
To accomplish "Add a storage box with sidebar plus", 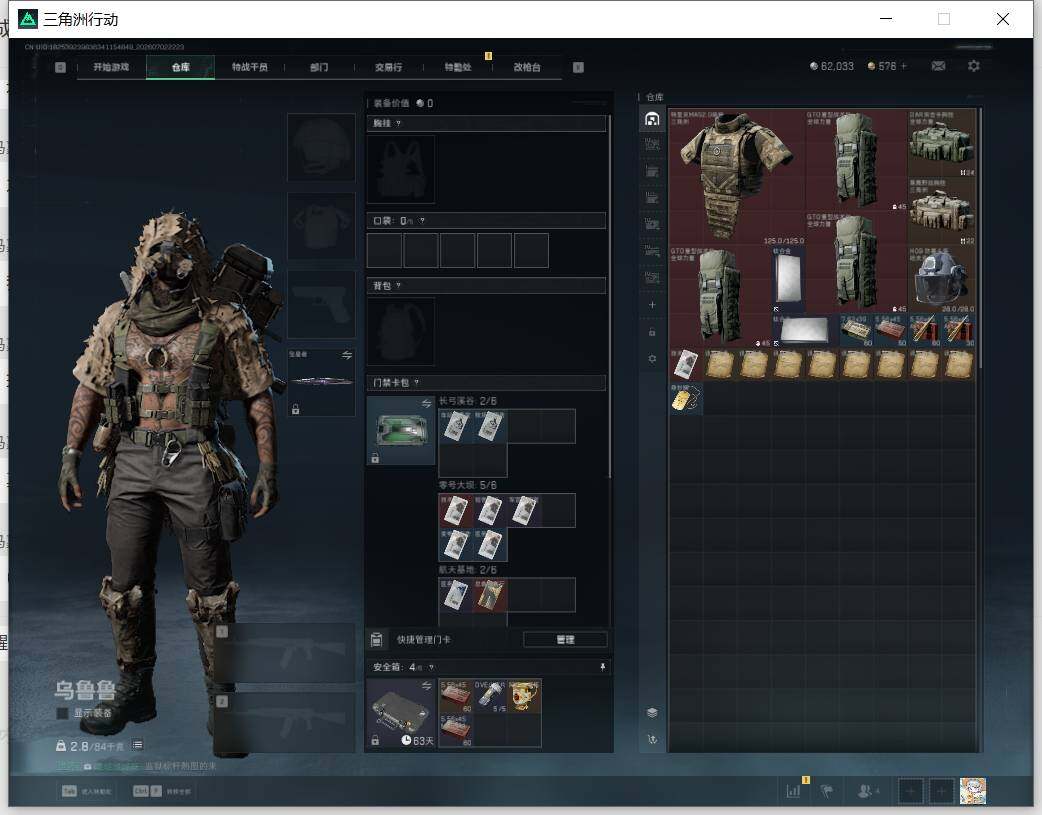I will pos(652,304).
